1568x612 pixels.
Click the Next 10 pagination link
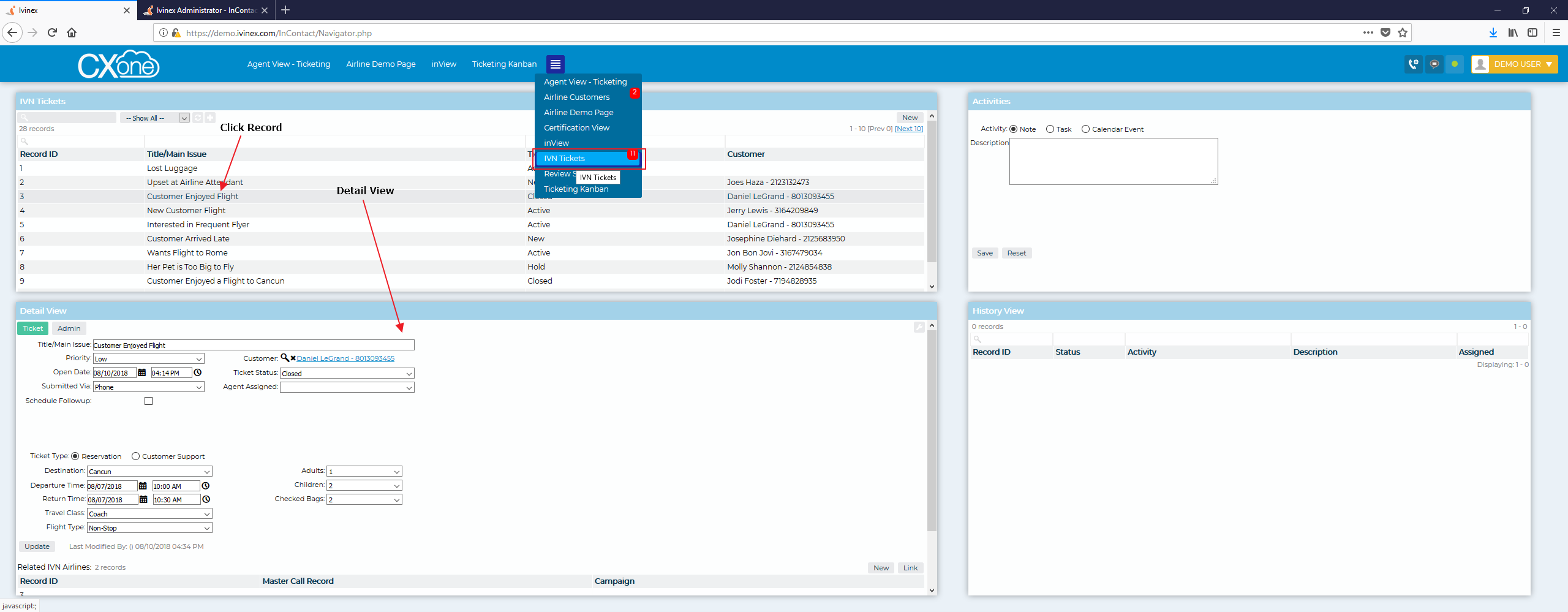point(909,129)
